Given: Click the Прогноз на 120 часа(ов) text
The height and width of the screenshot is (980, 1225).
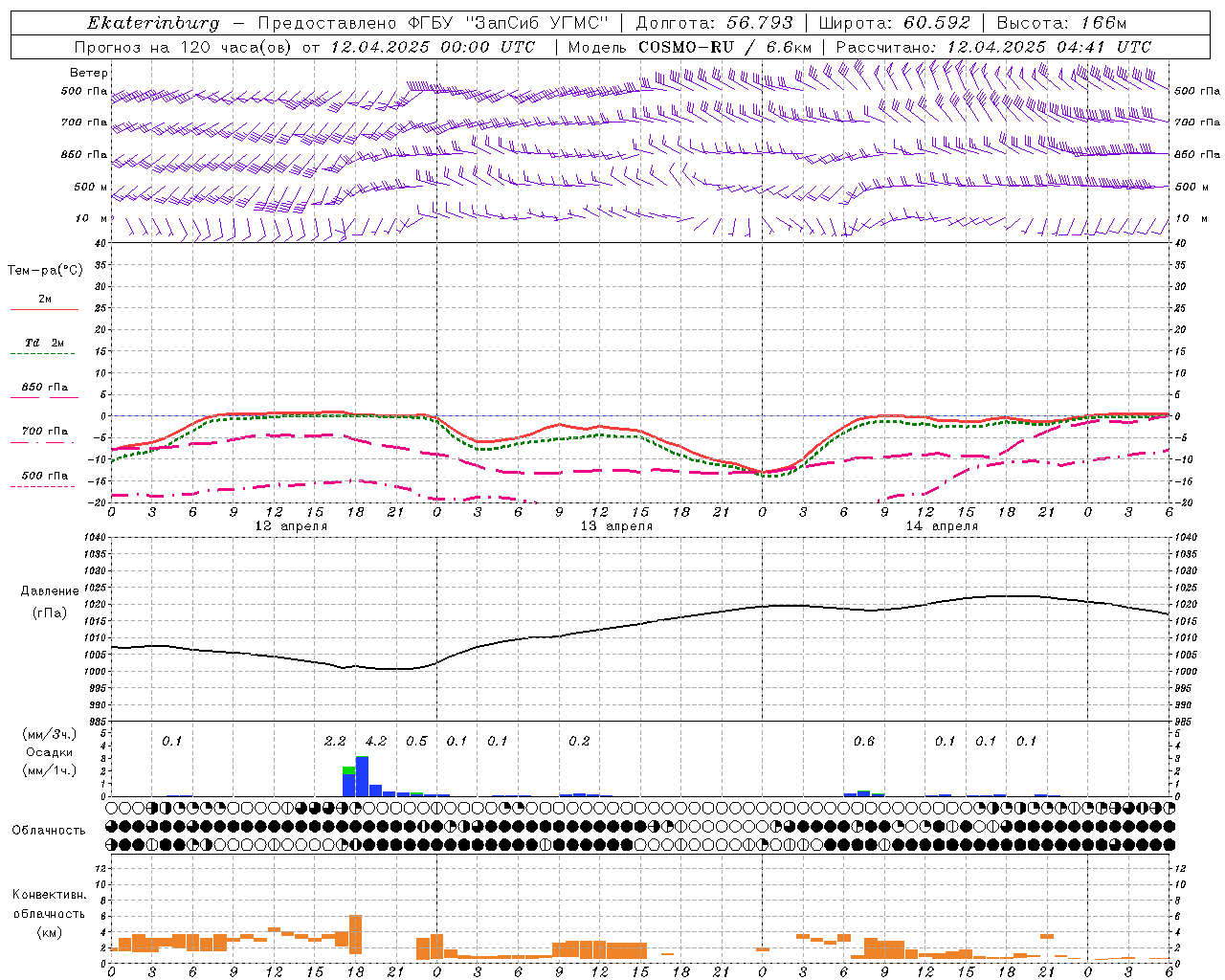Looking at the screenshot, I should click(x=183, y=47).
